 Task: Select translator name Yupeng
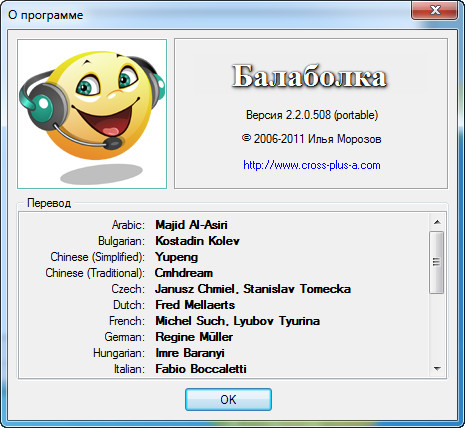pyautogui.click(x=177, y=257)
